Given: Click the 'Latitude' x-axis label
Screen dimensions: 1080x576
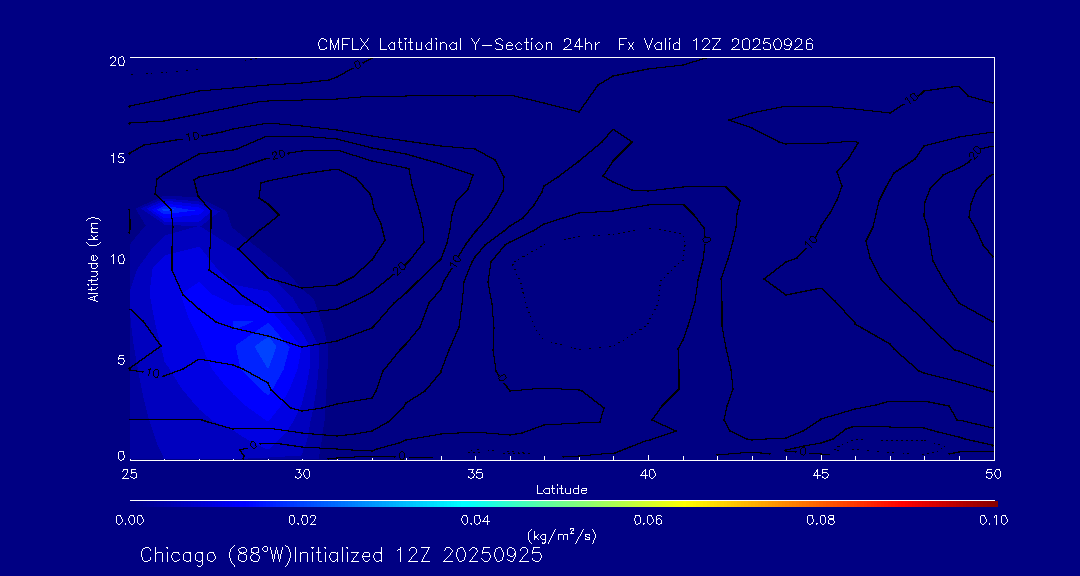Looking at the screenshot, I should (561, 489).
